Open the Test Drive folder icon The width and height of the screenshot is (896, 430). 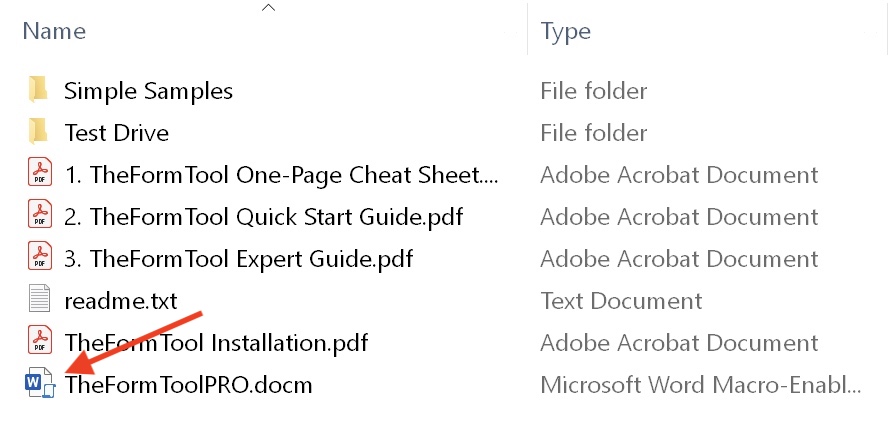38,133
